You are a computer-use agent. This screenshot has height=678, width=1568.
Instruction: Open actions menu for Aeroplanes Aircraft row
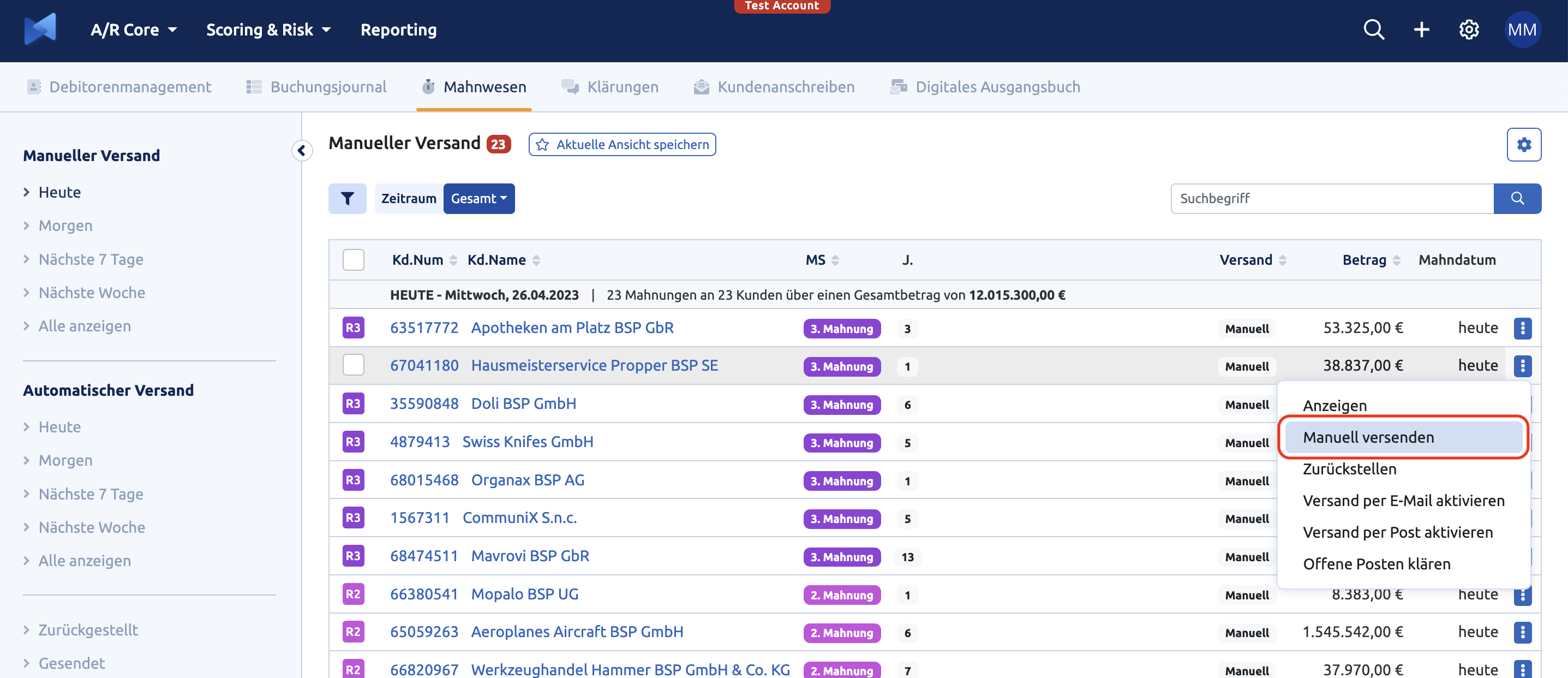(1522, 632)
